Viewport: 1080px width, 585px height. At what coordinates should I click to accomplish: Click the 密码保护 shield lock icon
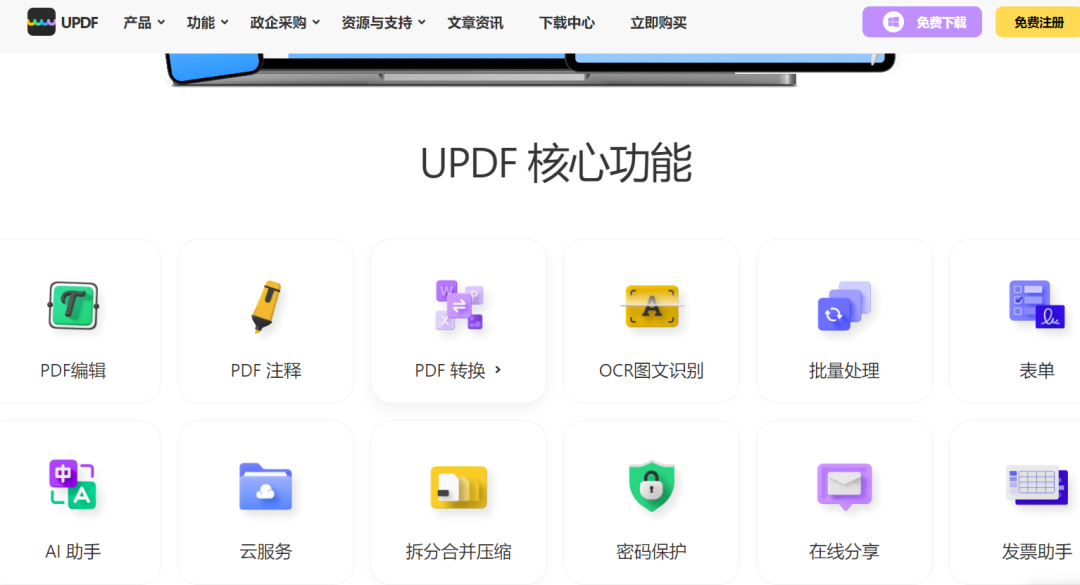point(652,486)
